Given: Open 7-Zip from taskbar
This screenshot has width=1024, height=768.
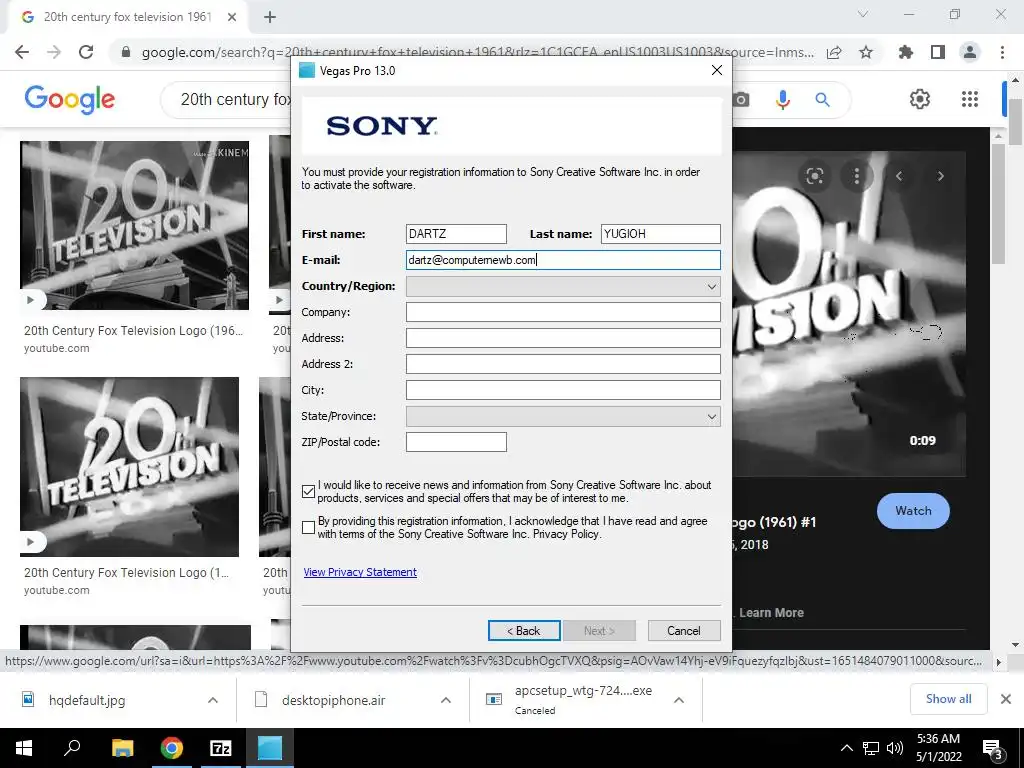Looking at the screenshot, I should tap(220, 748).
